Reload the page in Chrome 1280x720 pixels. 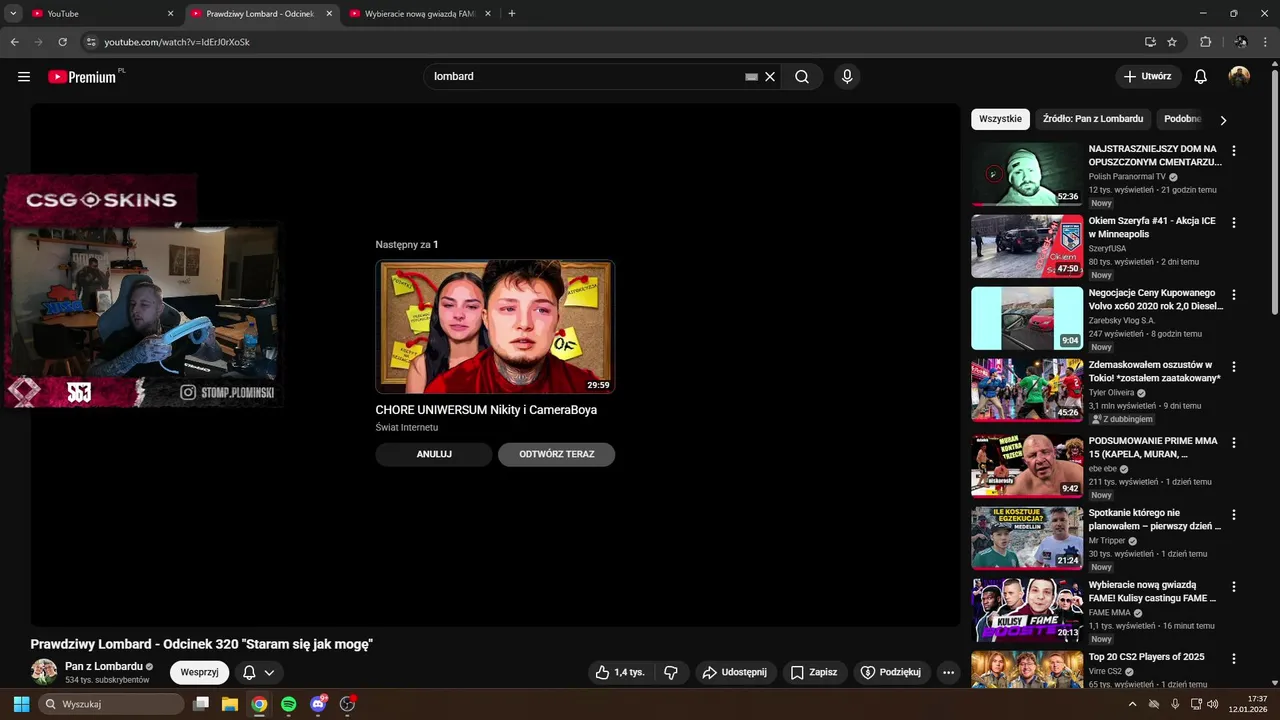point(62,42)
